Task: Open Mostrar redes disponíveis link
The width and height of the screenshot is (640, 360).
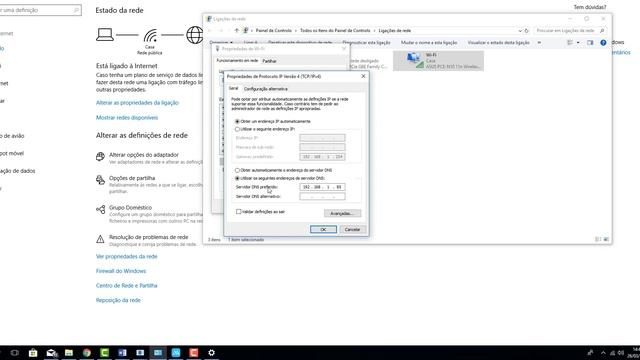Action: [x=127, y=118]
